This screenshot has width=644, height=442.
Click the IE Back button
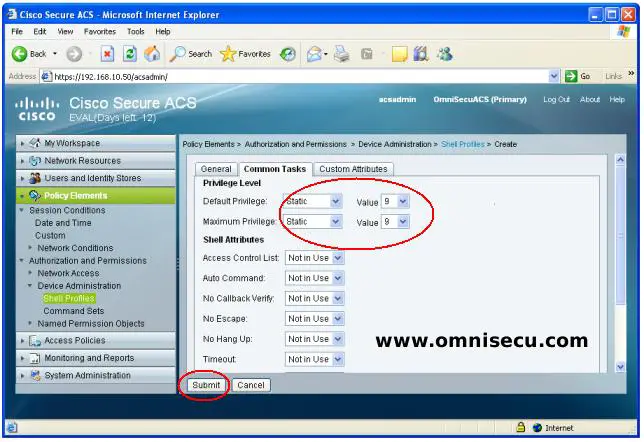pos(29,54)
